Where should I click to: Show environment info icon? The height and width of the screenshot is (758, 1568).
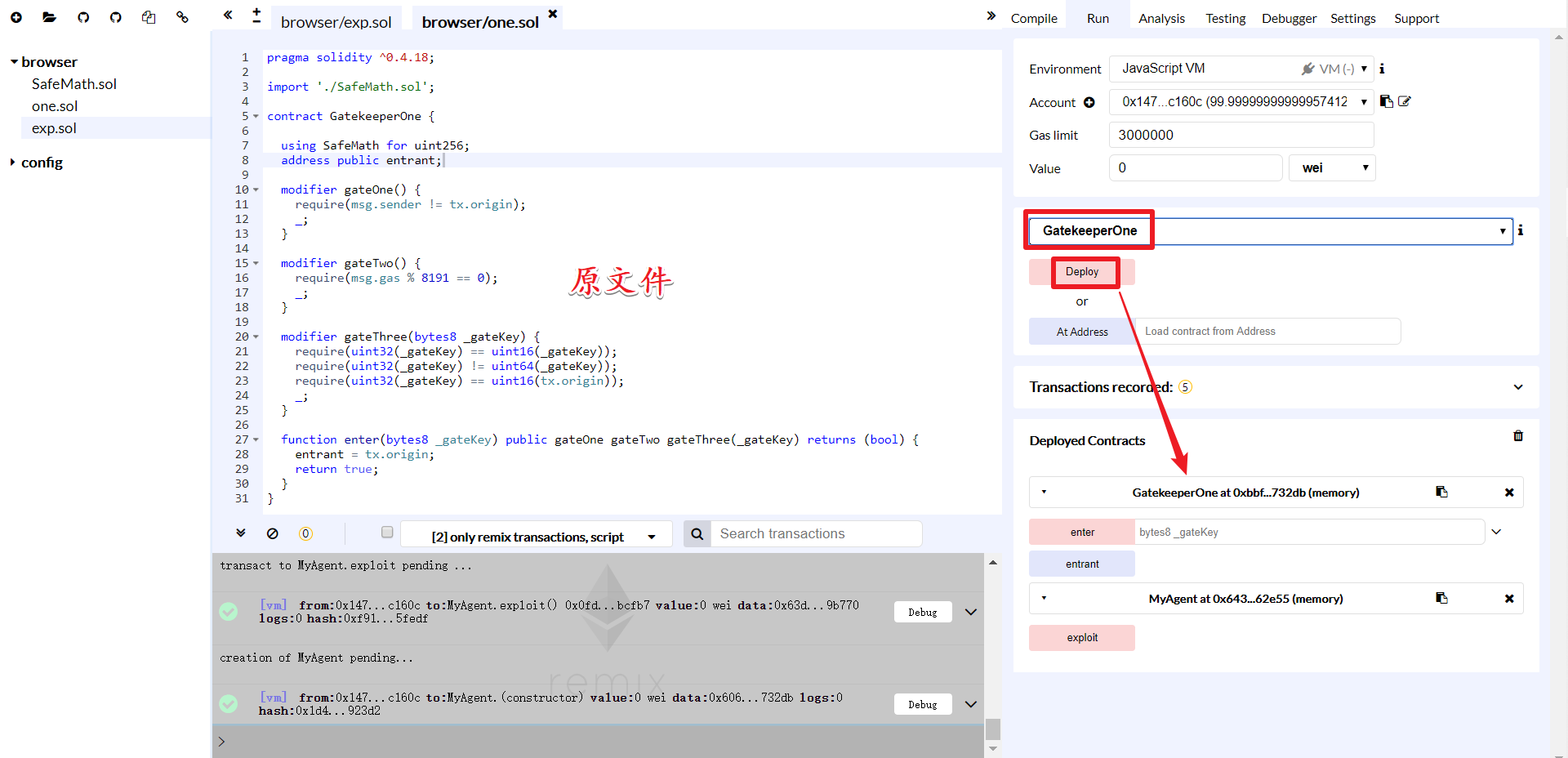[x=1382, y=69]
